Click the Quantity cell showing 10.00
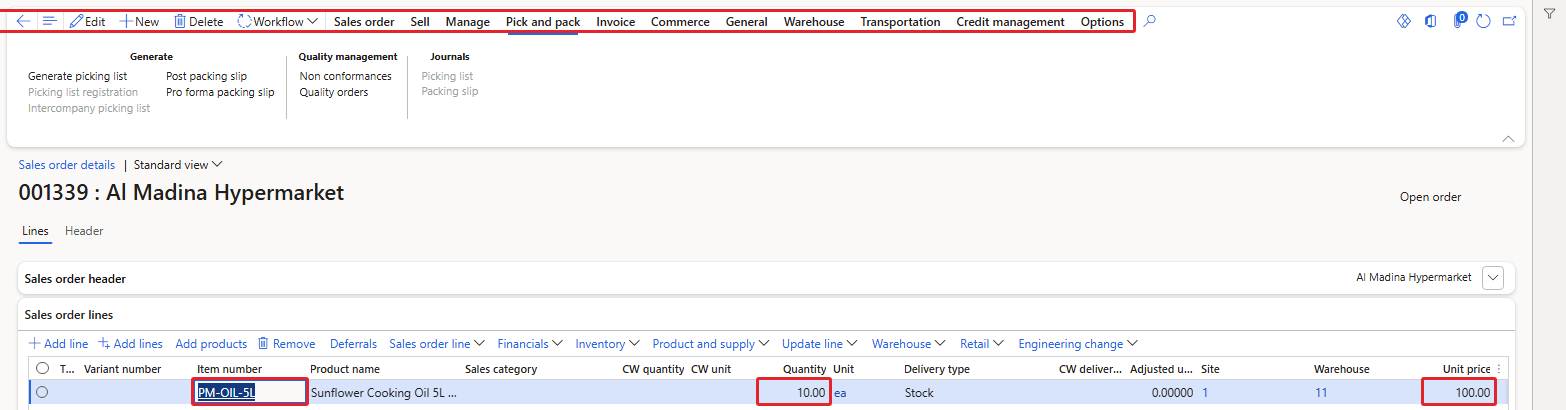The image size is (1566, 410). 793,393
